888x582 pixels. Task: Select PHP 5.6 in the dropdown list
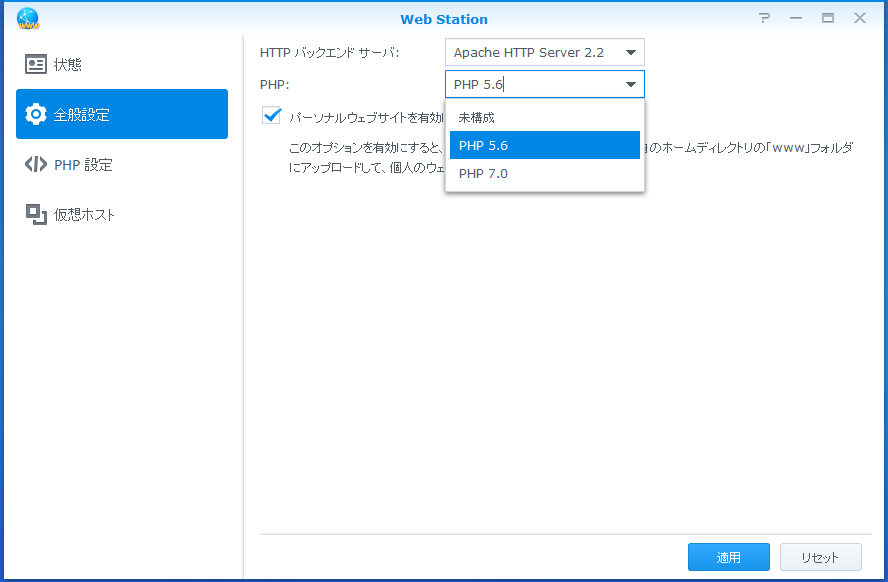pyautogui.click(x=545, y=146)
